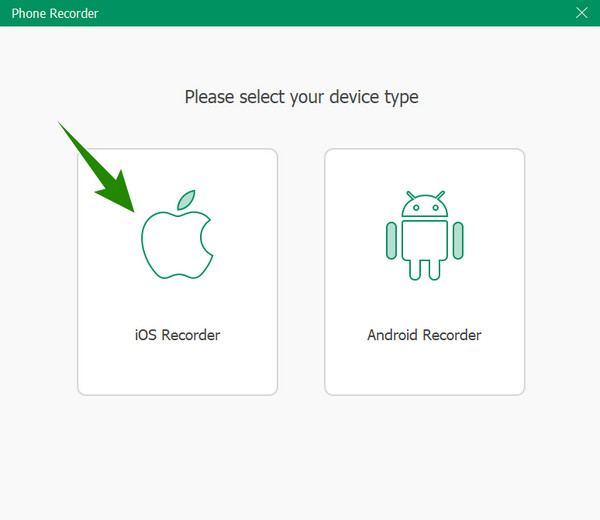Select the Android robot icon
Image resolution: width=600 pixels, height=520 pixels.
coord(424,235)
